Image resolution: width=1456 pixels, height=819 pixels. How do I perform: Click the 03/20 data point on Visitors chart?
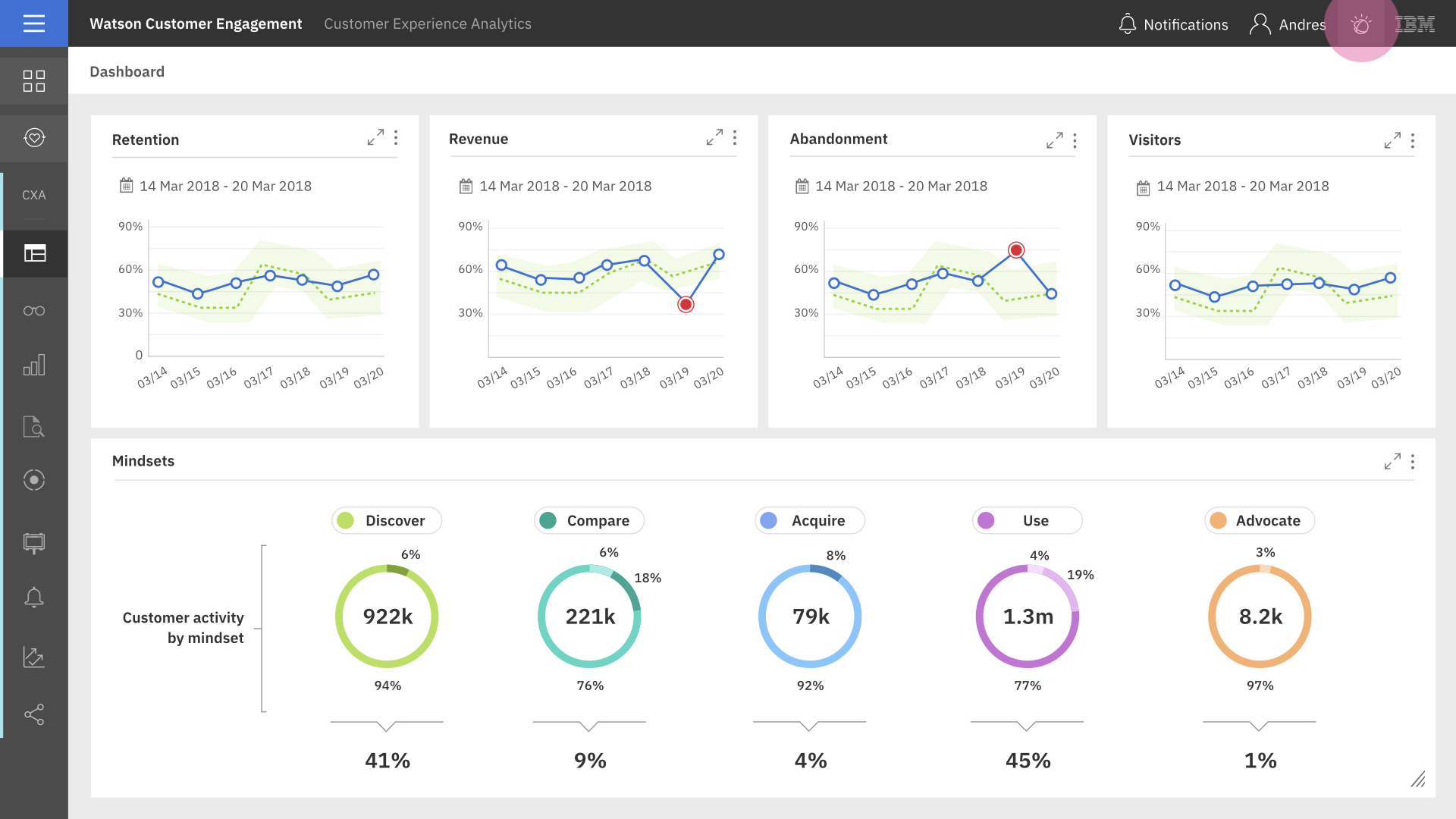[1390, 278]
